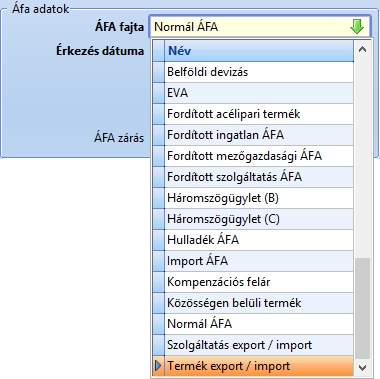The image size is (380, 379).
Task: Choose Fordított szolgáltatás ÁFA entry
Action: pos(259,177)
